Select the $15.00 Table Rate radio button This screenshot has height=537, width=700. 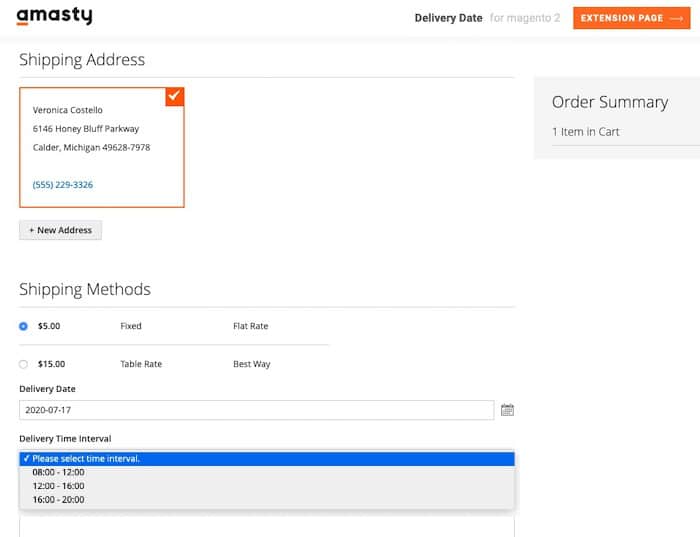tap(24, 364)
